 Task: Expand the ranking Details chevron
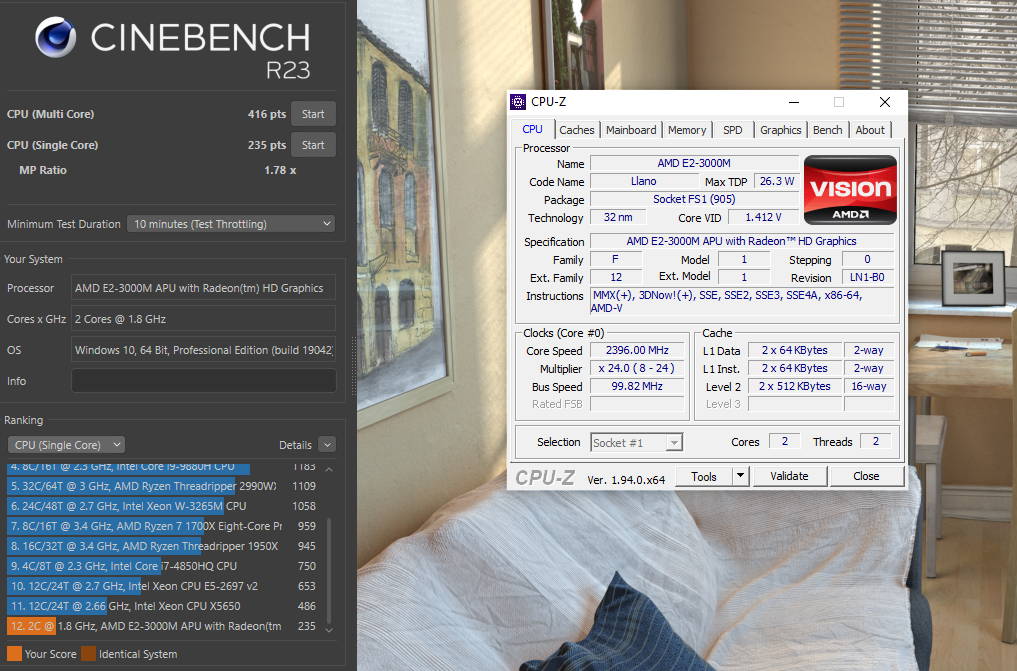pyautogui.click(x=327, y=445)
